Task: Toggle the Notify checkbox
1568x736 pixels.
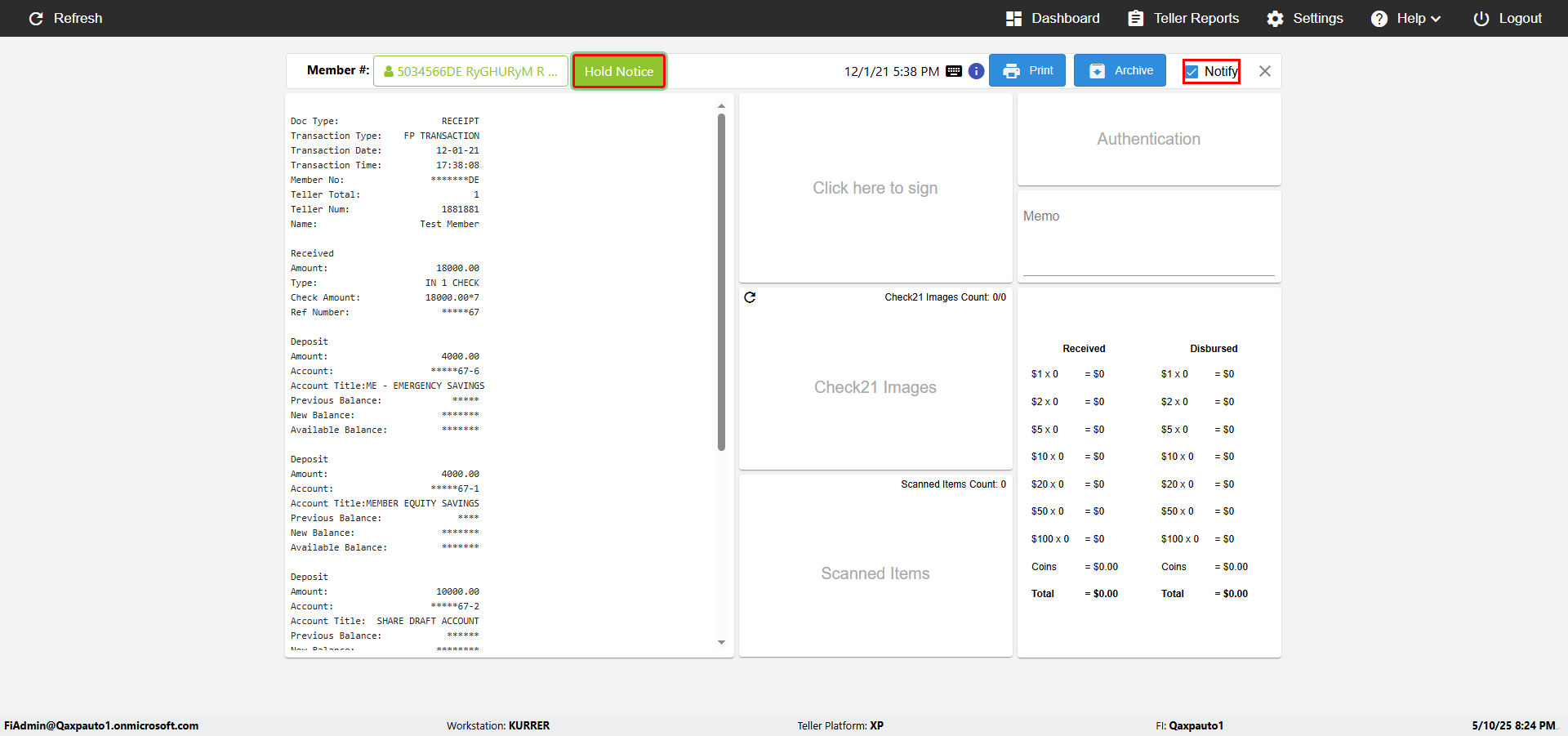Action: point(1192,72)
